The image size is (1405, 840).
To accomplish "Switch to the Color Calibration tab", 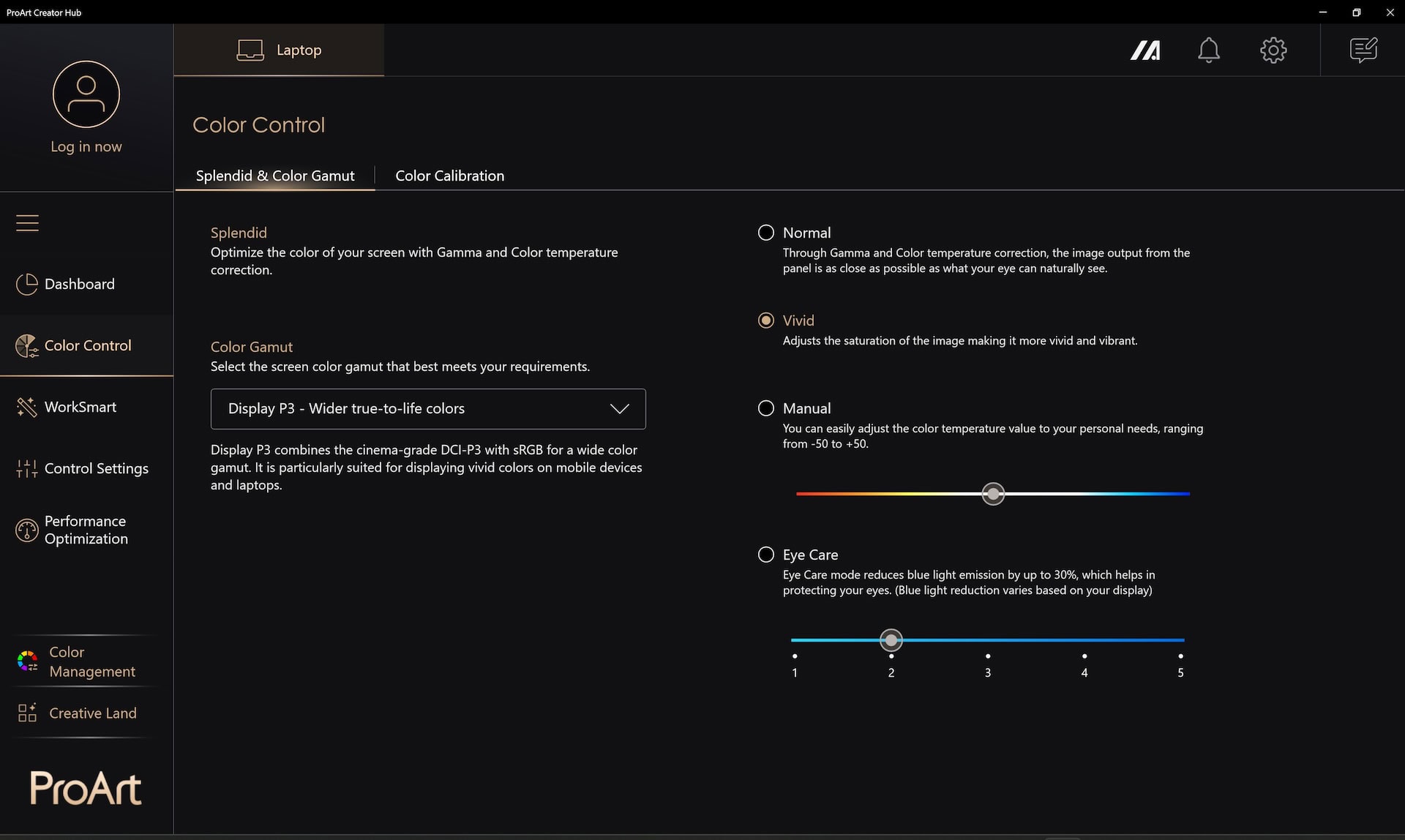I will 449,176.
